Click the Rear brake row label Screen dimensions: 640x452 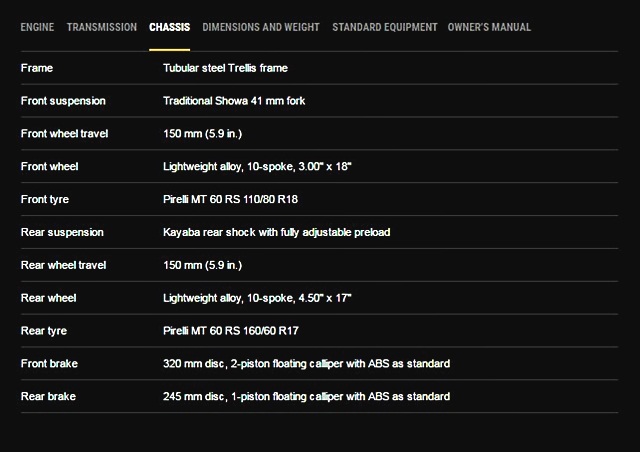coord(48,396)
